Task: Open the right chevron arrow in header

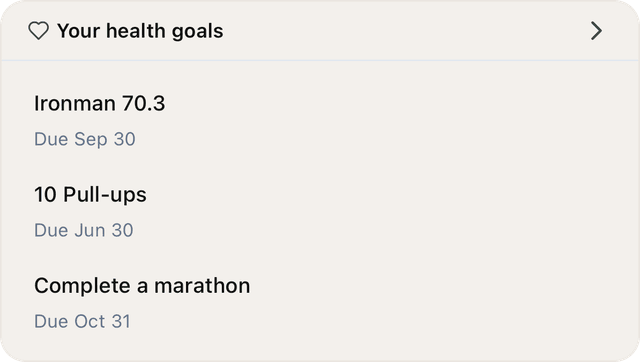Action: pyautogui.click(x=596, y=31)
